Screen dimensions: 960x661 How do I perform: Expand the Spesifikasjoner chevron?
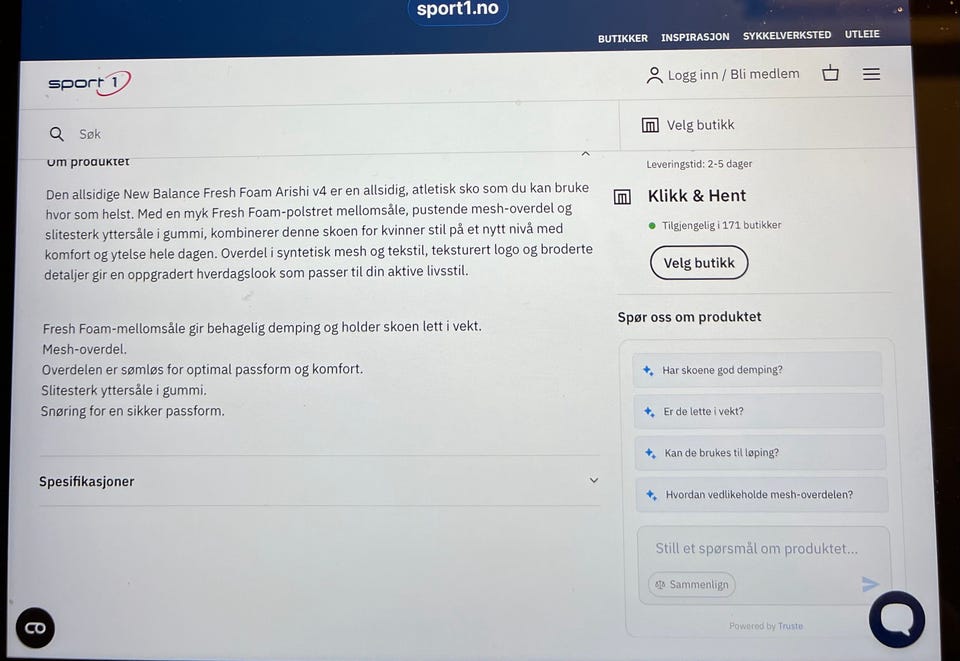click(593, 480)
